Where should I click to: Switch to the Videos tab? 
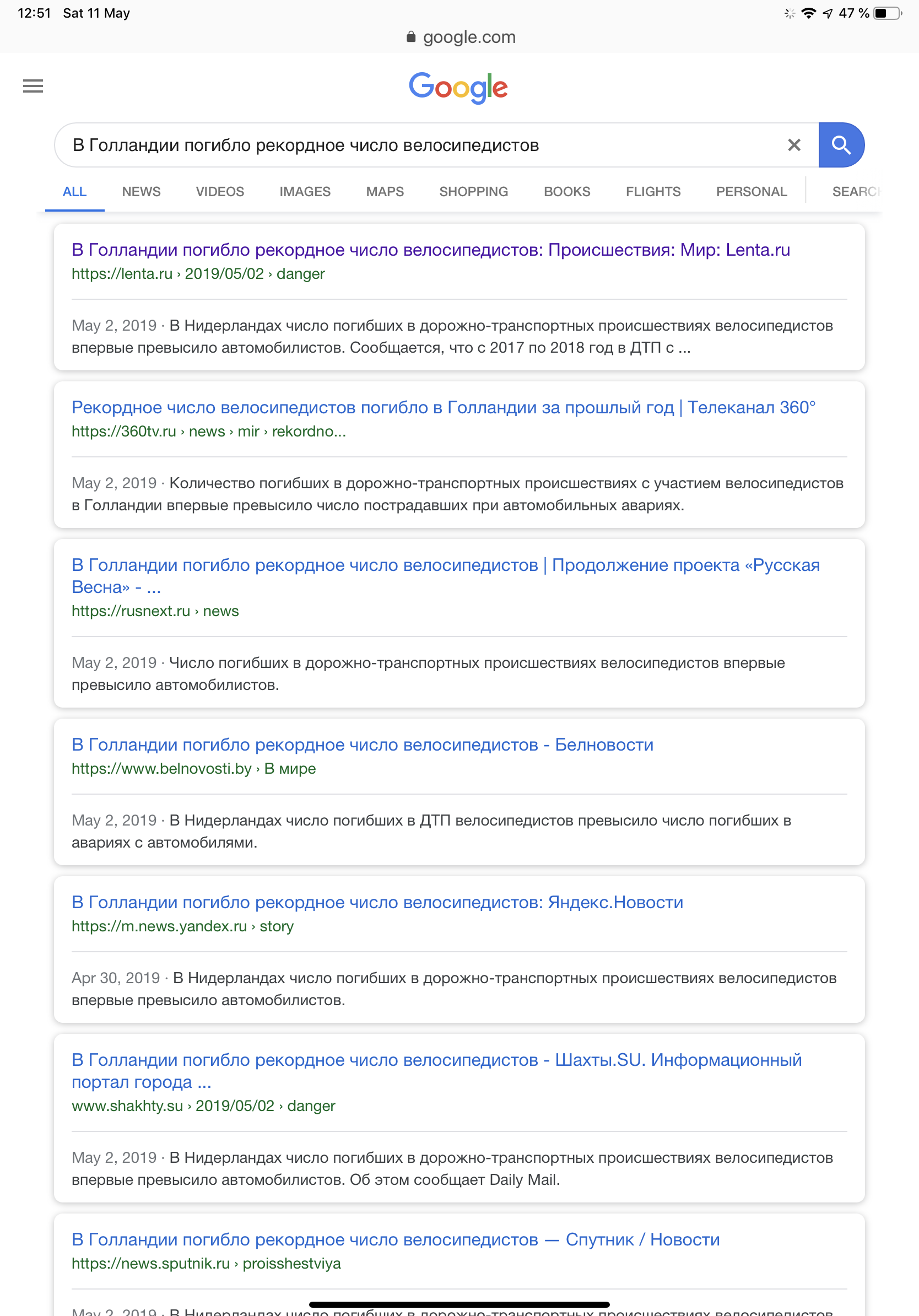[220, 191]
